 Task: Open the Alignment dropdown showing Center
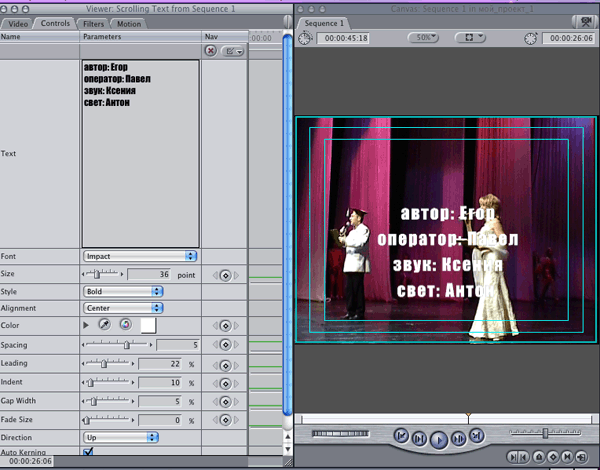(123, 308)
